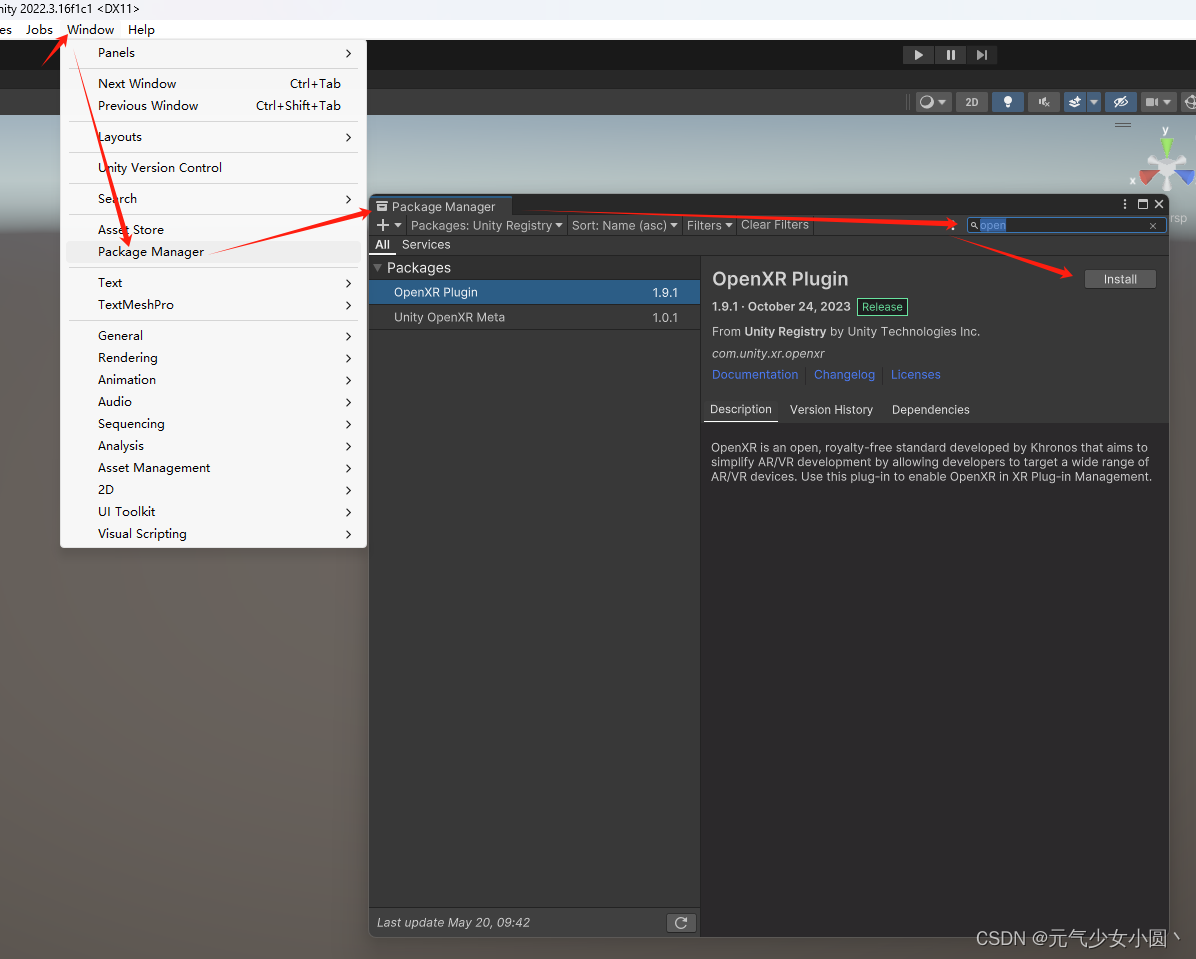Open the Changelog link
This screenshot has height=959, width=1196.
pos(844,375)
